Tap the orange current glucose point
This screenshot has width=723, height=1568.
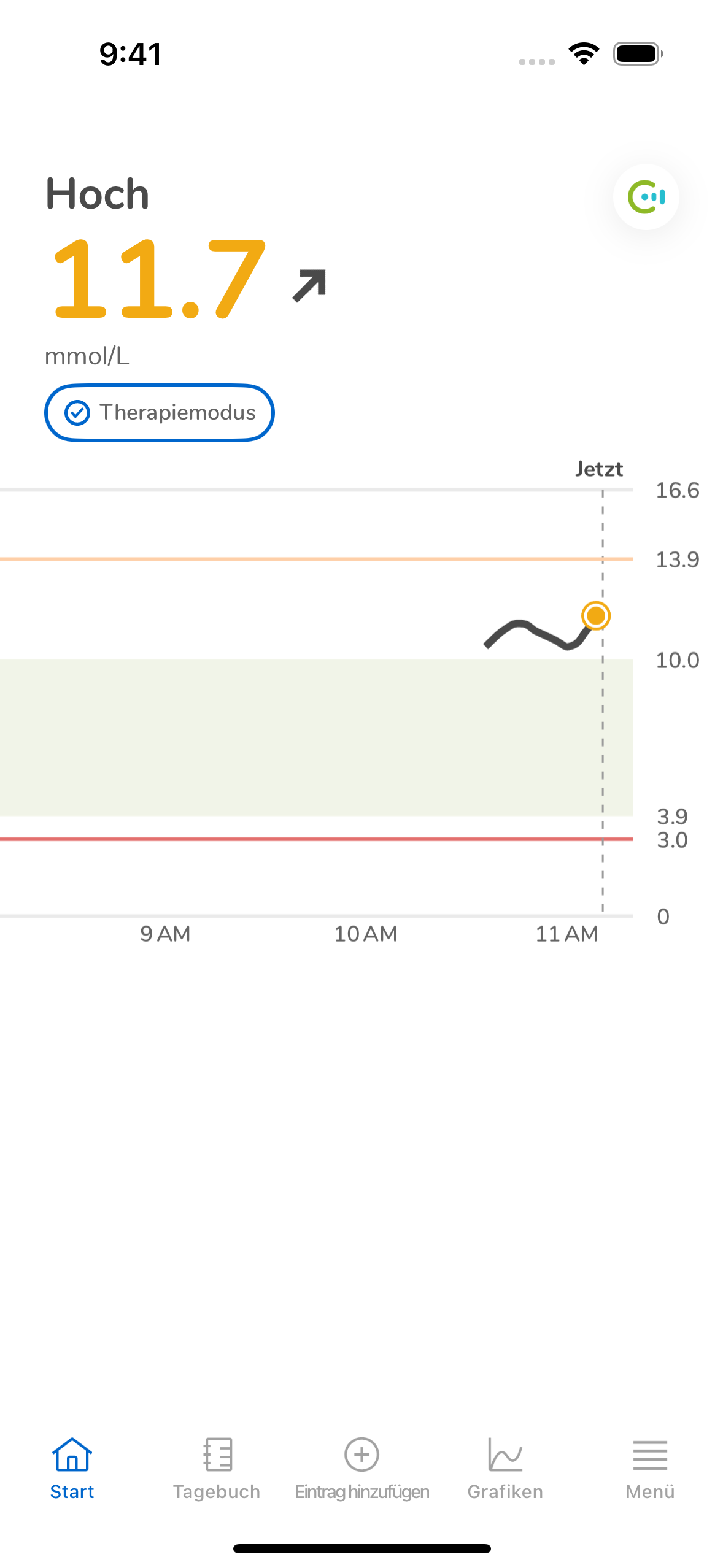coord(595,615)
